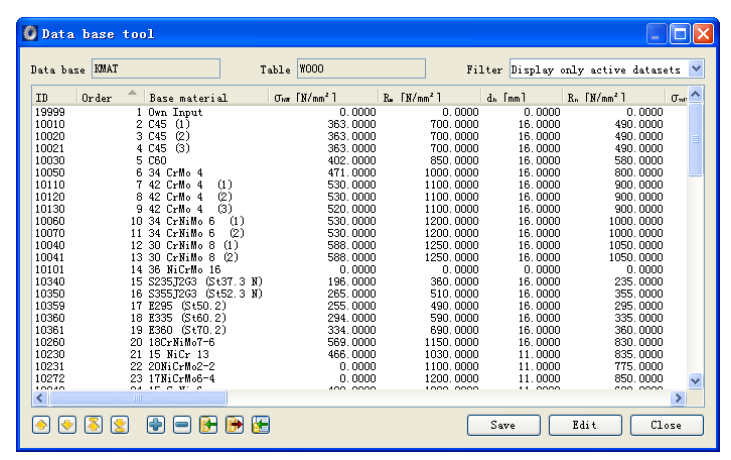The height and width of the screenshot is (460, 731).
Task: Click ID cell 10101
Action: (x=50, y=270)
